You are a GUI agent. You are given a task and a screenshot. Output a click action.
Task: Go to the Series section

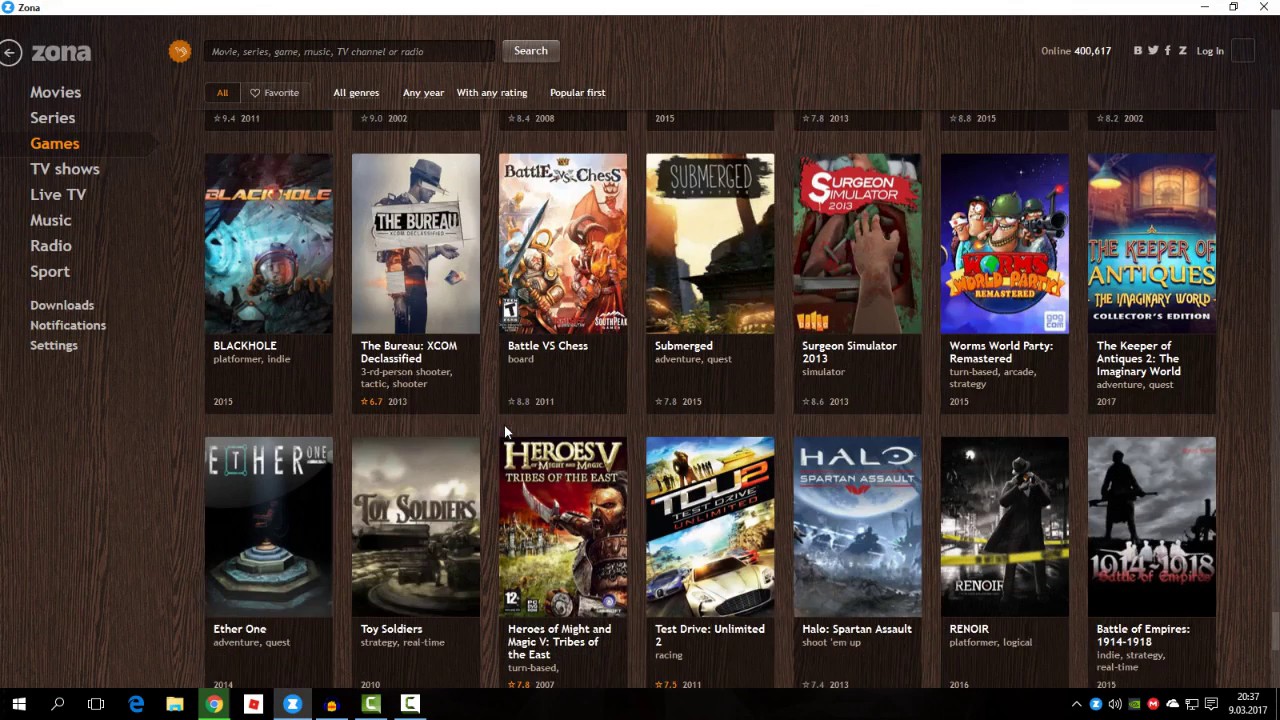tap(52, 118)
